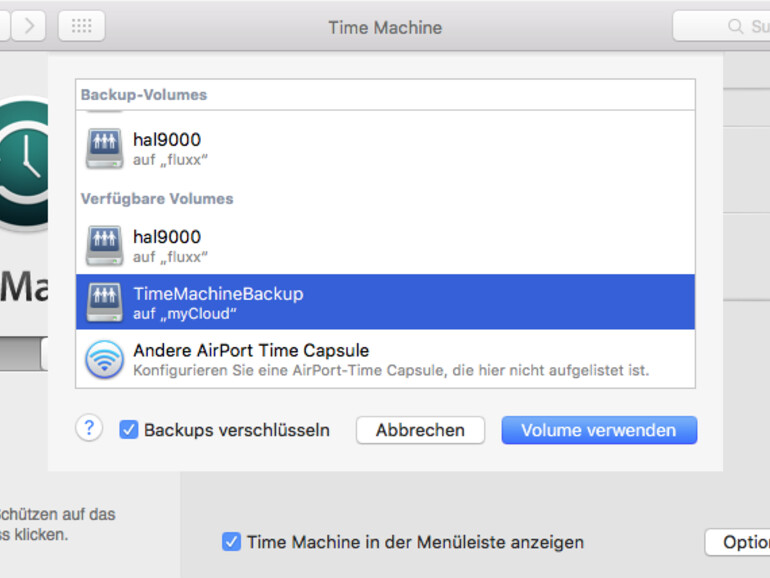Image resolution: width=770 pixels, height=578 pixels.
Task: Click the Time Machine clock icon
Action: 24,163
